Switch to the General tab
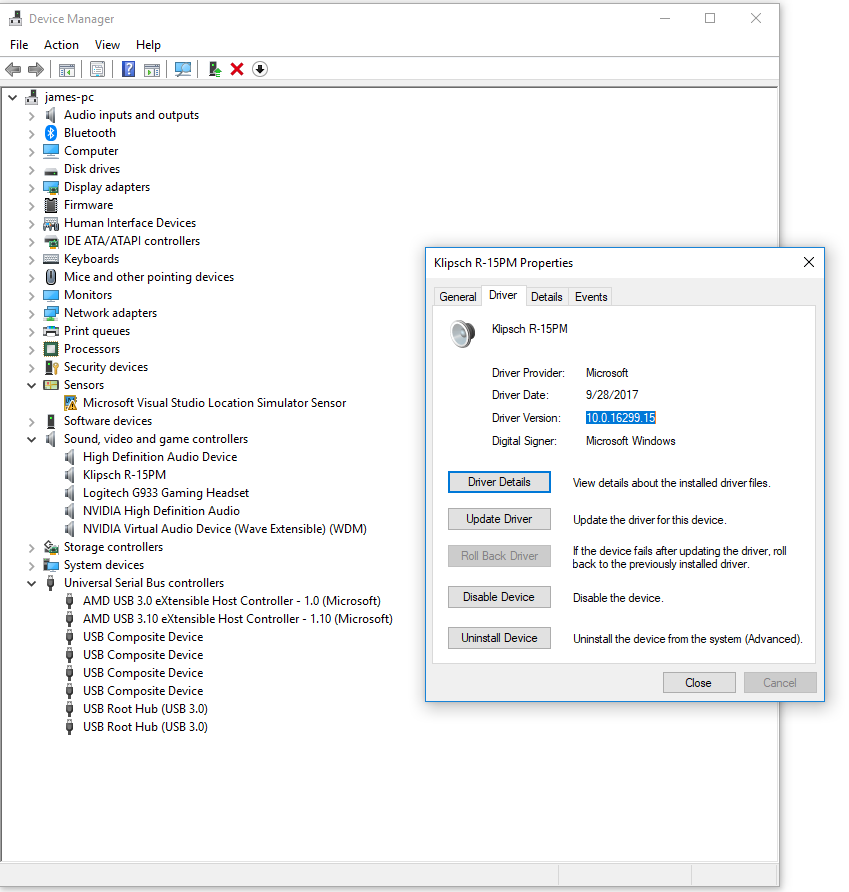Screen dimensions: 849x892 tap(458, 296)
